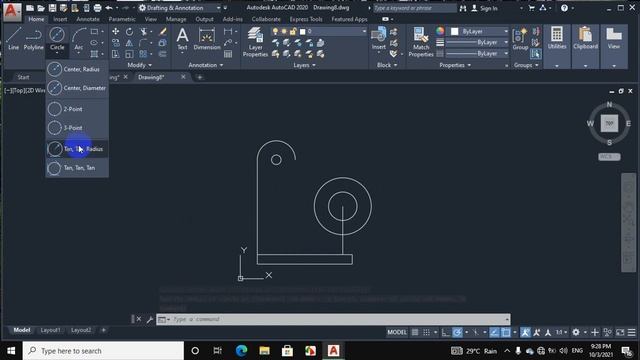Select the Line tool
Screen dimensions: 640x360
click(x=13, y=39)
